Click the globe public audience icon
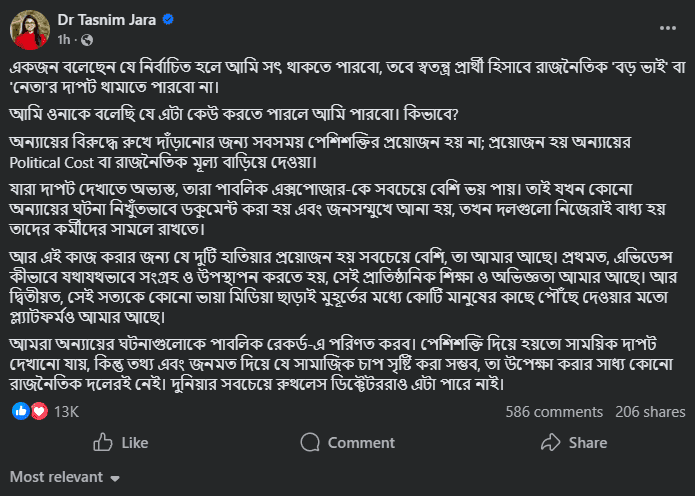Viewport: 695px width, 496px height. 86,39
